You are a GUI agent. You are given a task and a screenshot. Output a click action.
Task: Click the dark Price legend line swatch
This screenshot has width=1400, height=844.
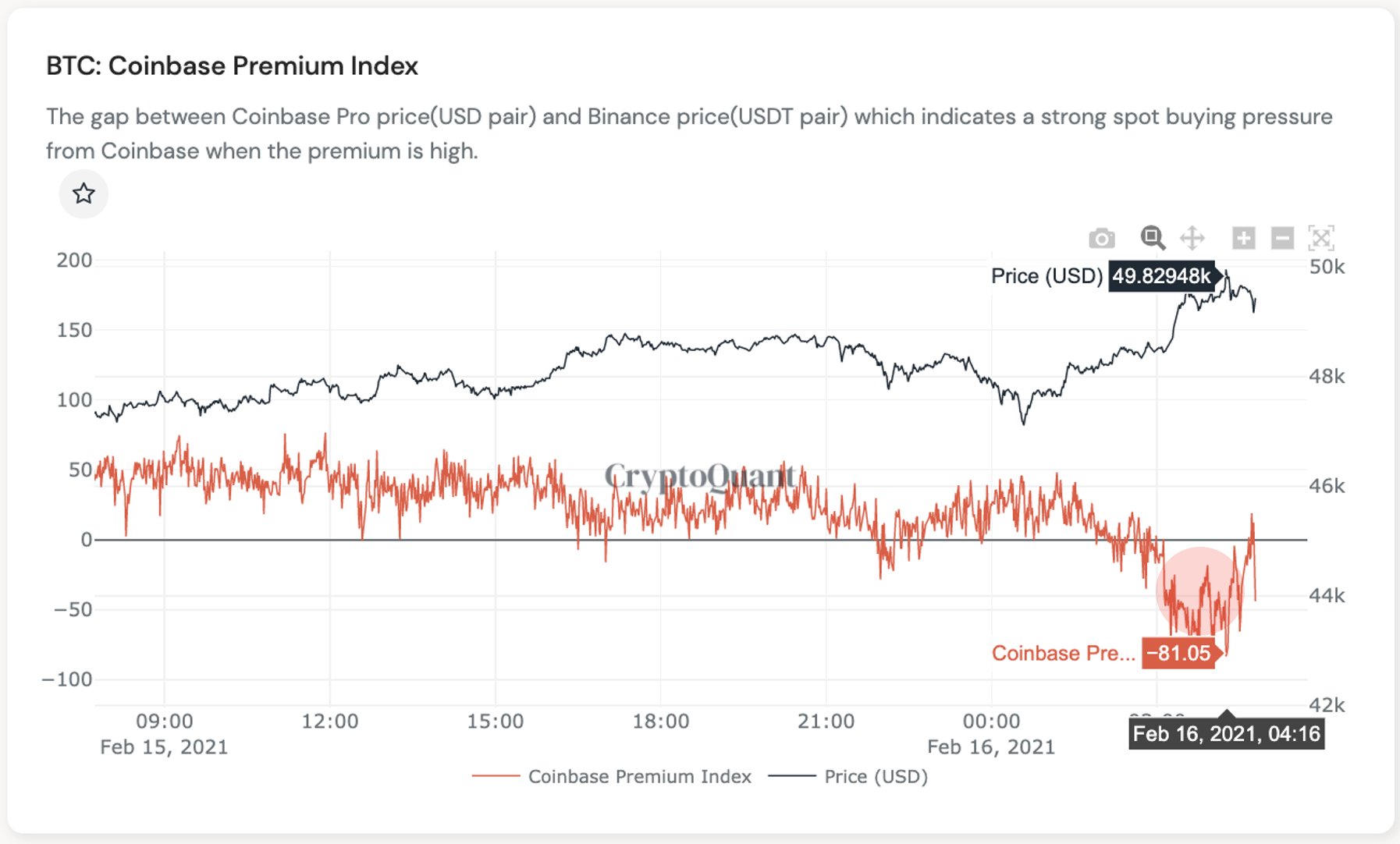[x=792, y=776]
